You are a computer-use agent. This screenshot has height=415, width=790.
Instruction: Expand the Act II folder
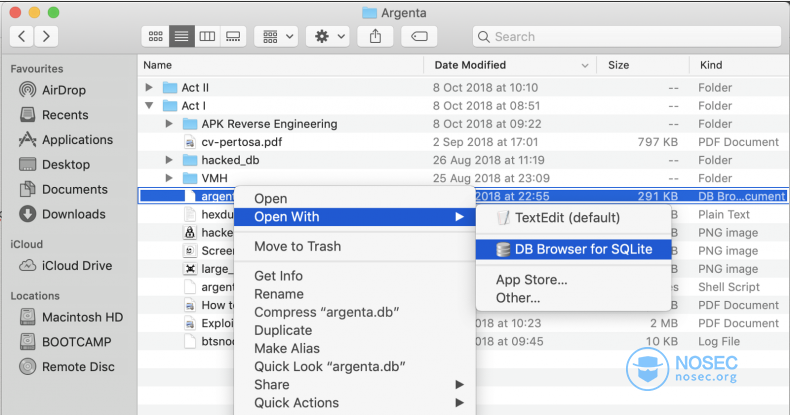(150, 88)
